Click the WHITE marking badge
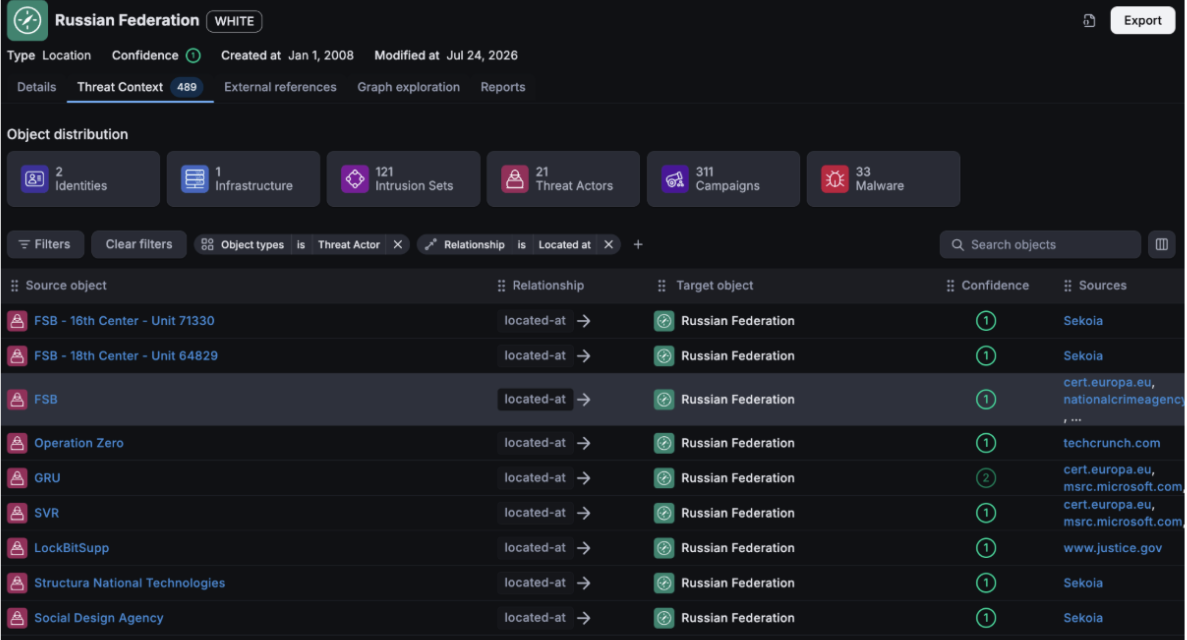1187x640 pixels. (x=234, y=21)
